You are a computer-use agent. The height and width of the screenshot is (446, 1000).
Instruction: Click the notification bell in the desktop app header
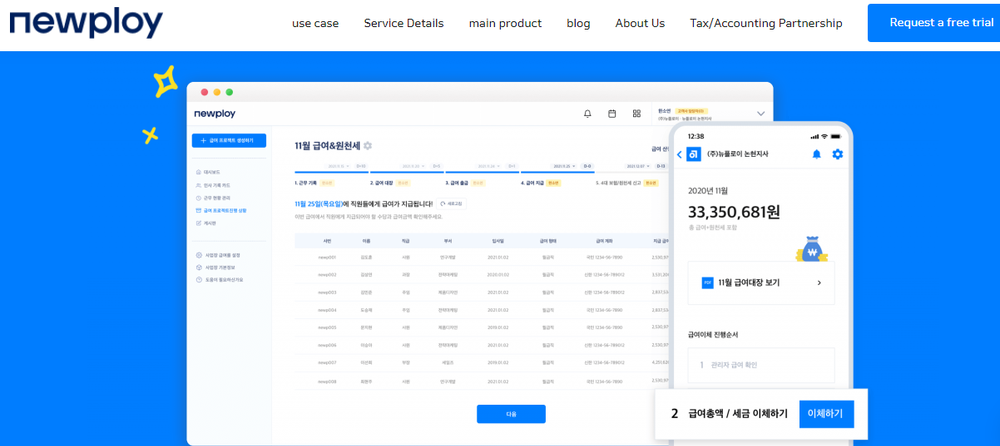pos(587,114)
